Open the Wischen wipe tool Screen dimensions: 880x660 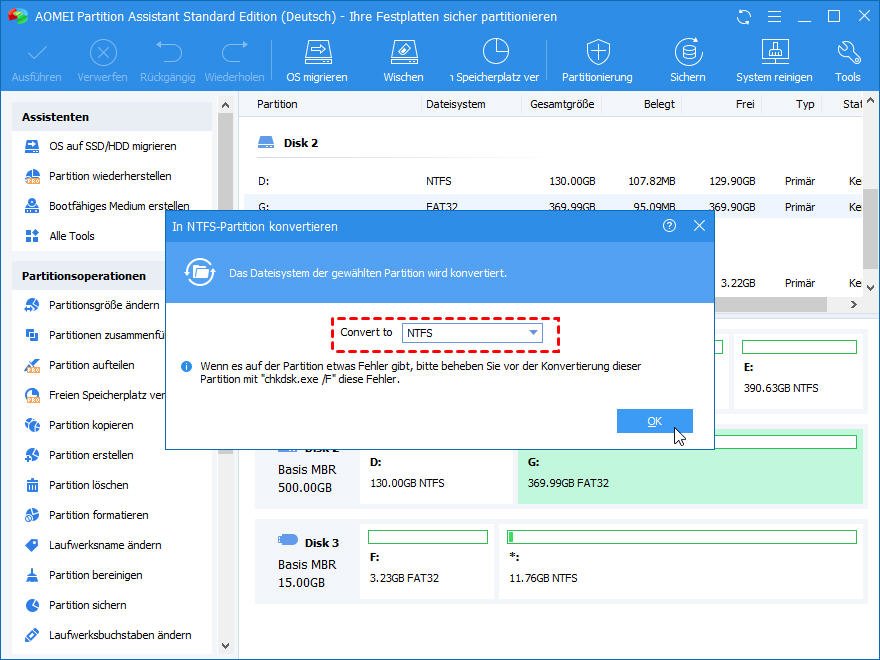pos(404,61)
